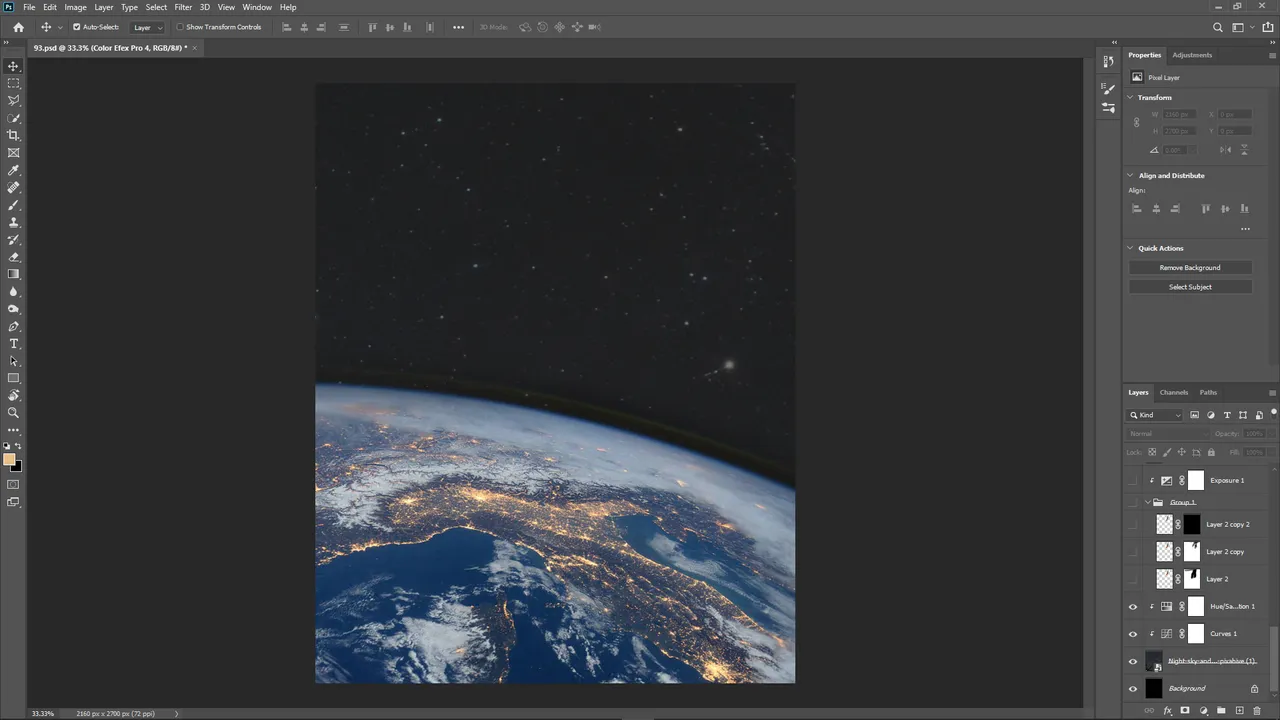
Task: Open the Auto-Select Layer dropdown
Action: 147,27
